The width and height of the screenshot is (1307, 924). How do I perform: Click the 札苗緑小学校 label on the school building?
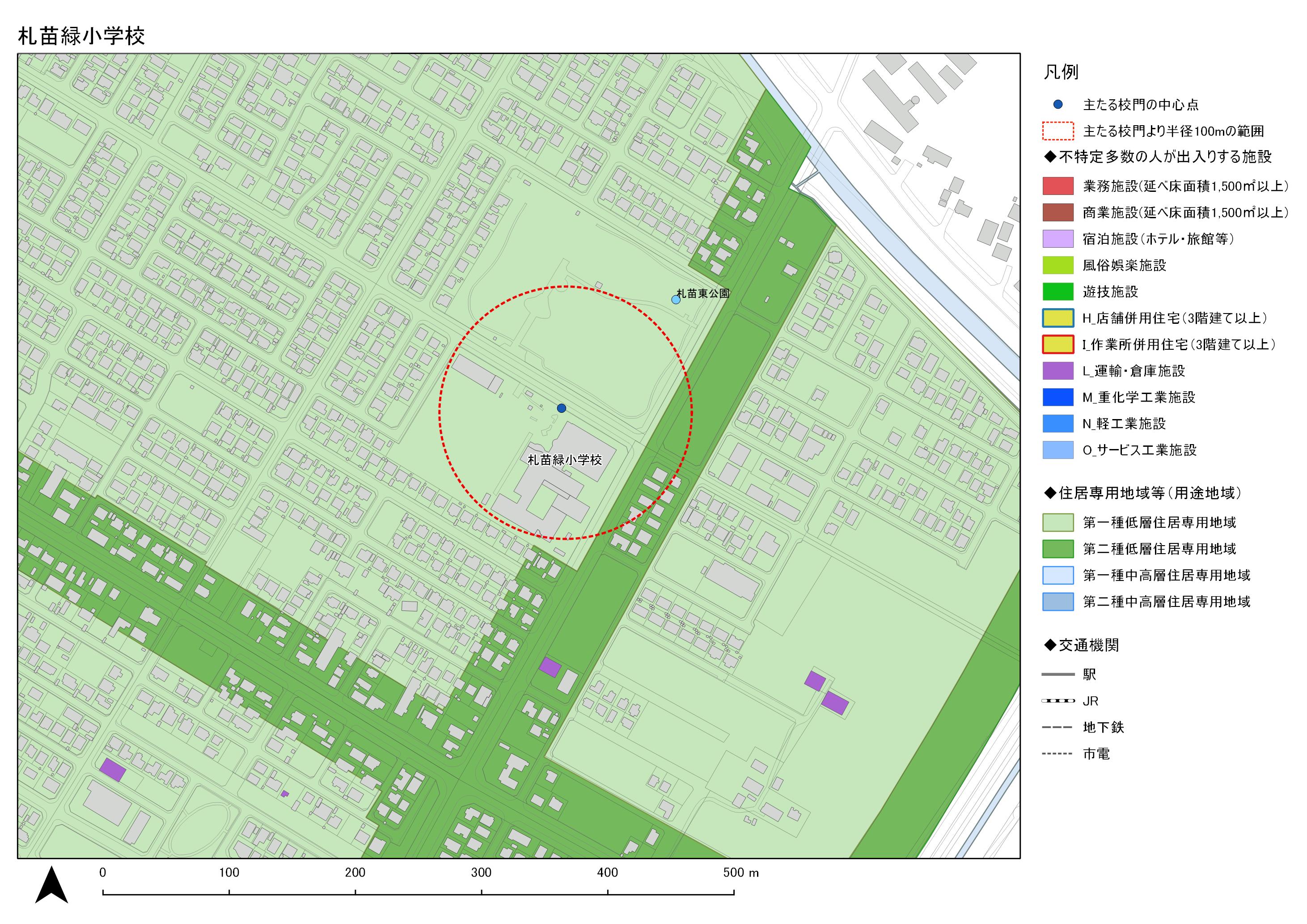tap(565, 459)
